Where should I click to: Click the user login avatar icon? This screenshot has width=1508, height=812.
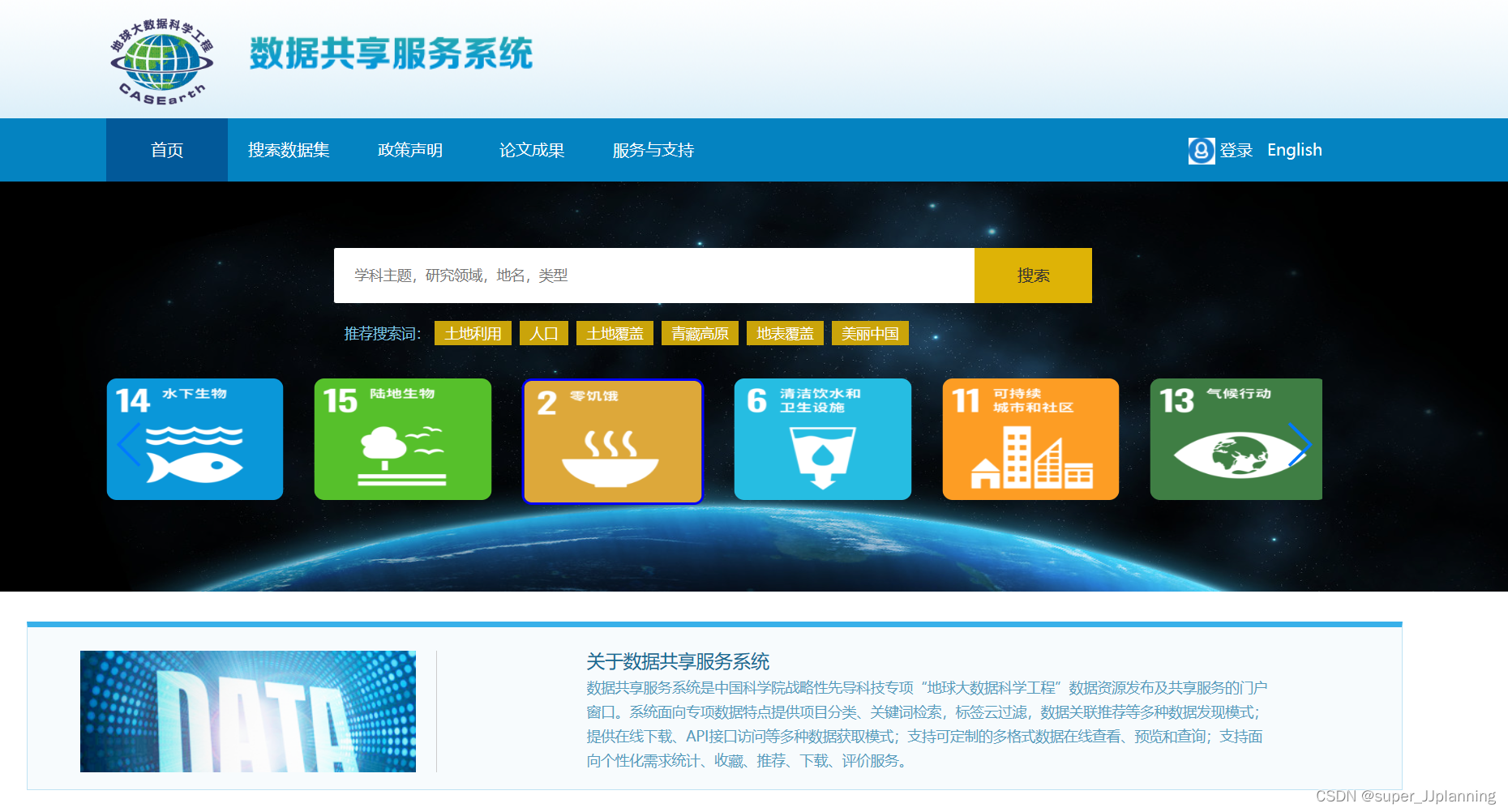click(1202, 151)
